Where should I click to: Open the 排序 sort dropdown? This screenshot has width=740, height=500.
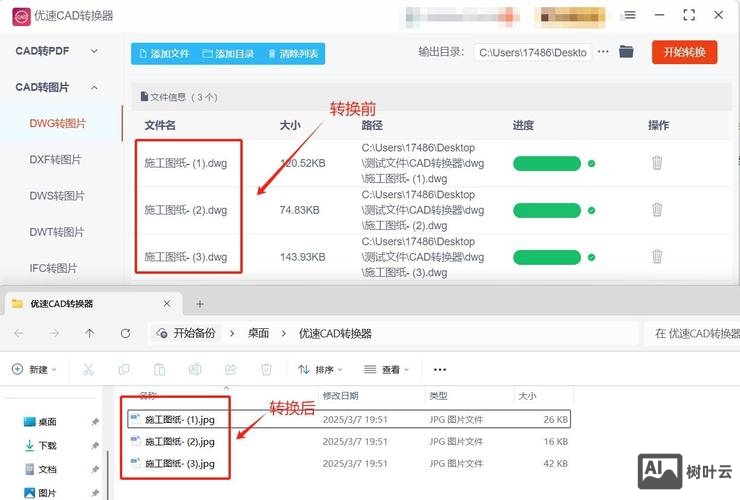coord(320,369)
